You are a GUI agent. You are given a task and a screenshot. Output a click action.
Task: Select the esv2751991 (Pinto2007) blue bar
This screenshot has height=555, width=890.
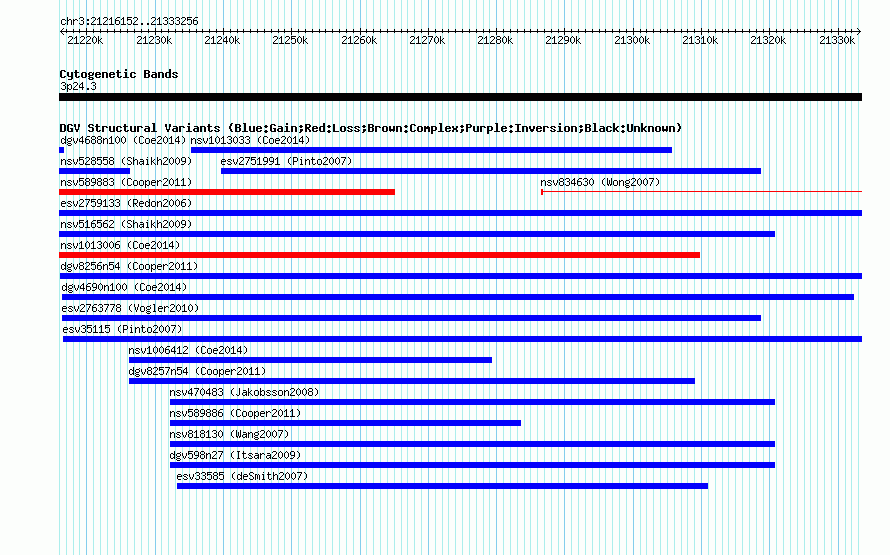[491, 171]
